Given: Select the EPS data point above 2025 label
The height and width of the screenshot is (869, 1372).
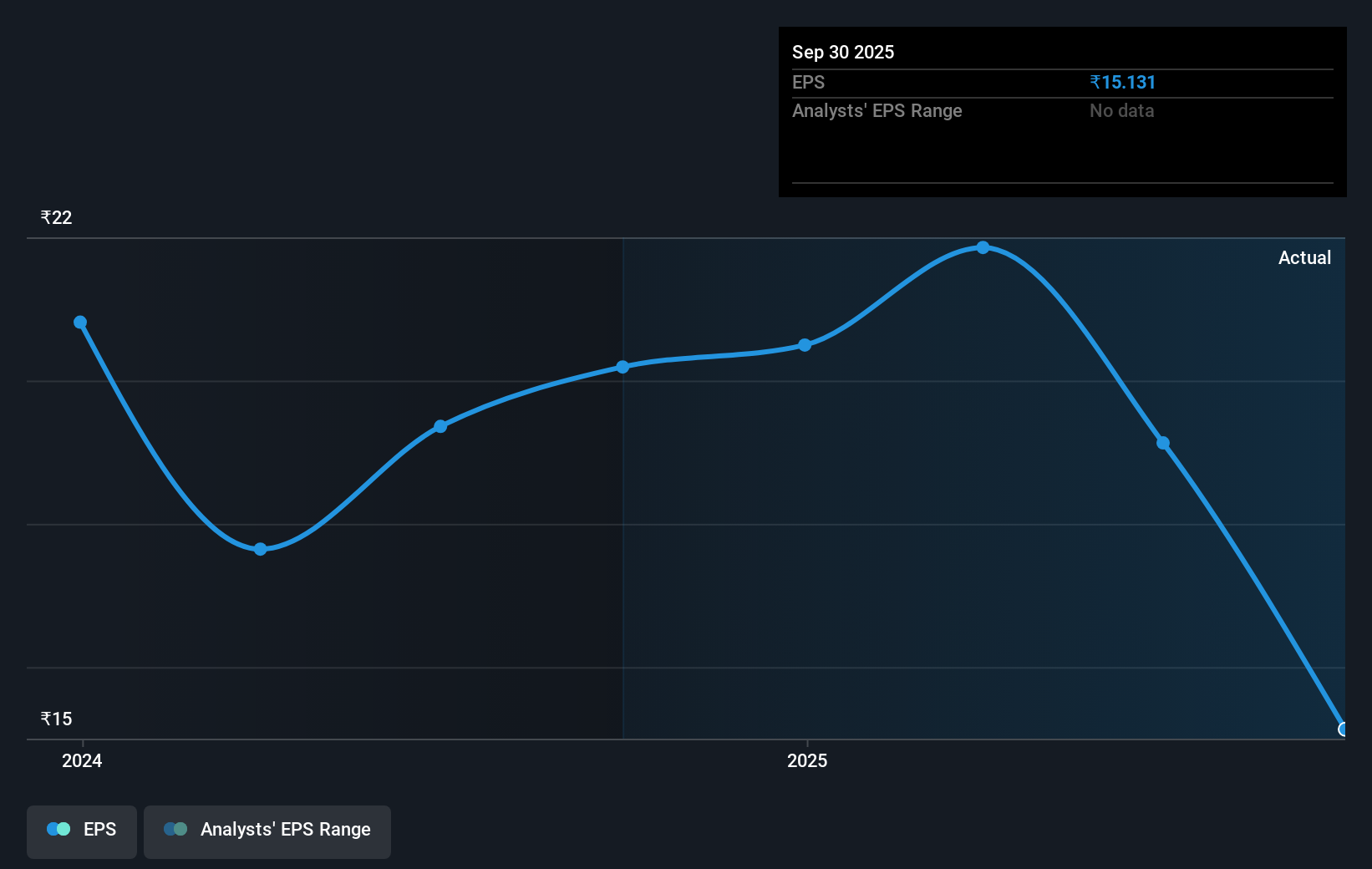Looking at the screenshot, I should pyautogui.click(x=805, y=345).
